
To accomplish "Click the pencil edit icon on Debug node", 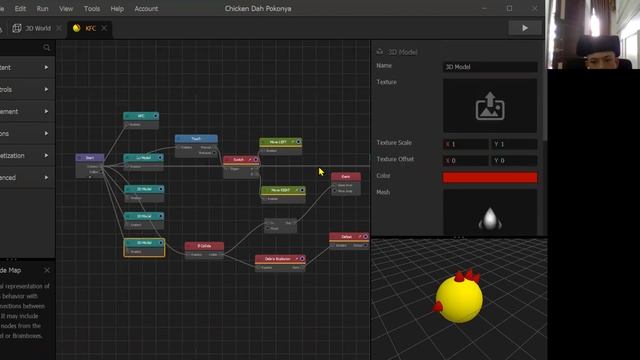I will (x=360, y=236).
